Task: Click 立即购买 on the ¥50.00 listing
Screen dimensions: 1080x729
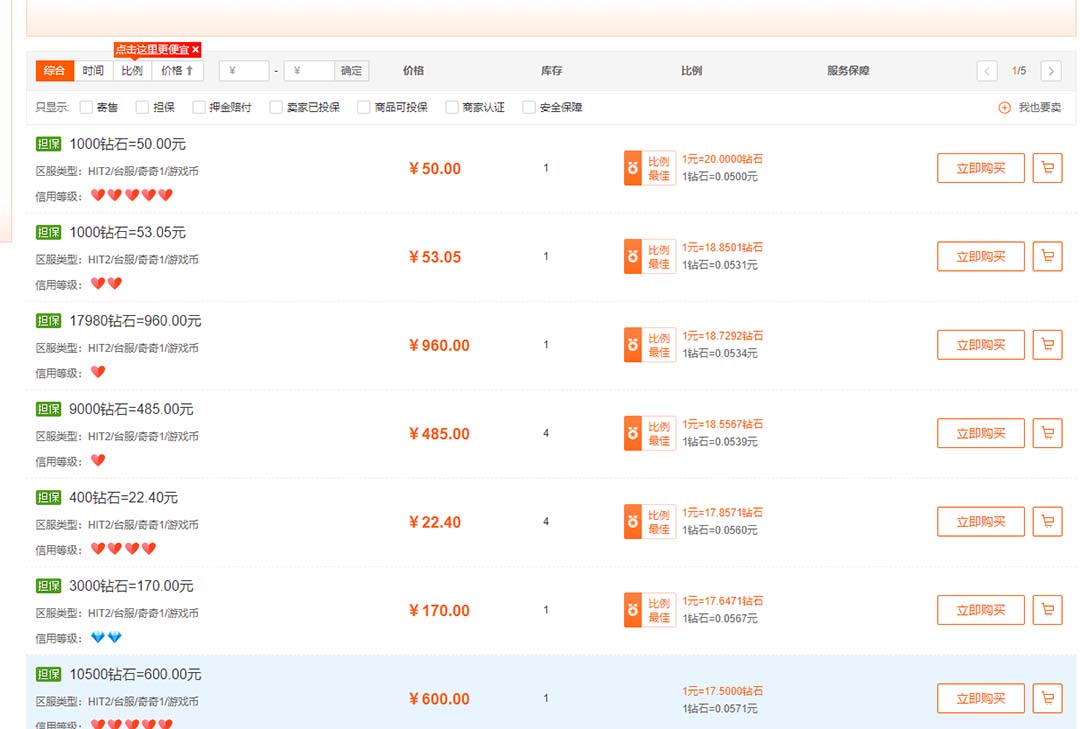Action: point(980,168)
